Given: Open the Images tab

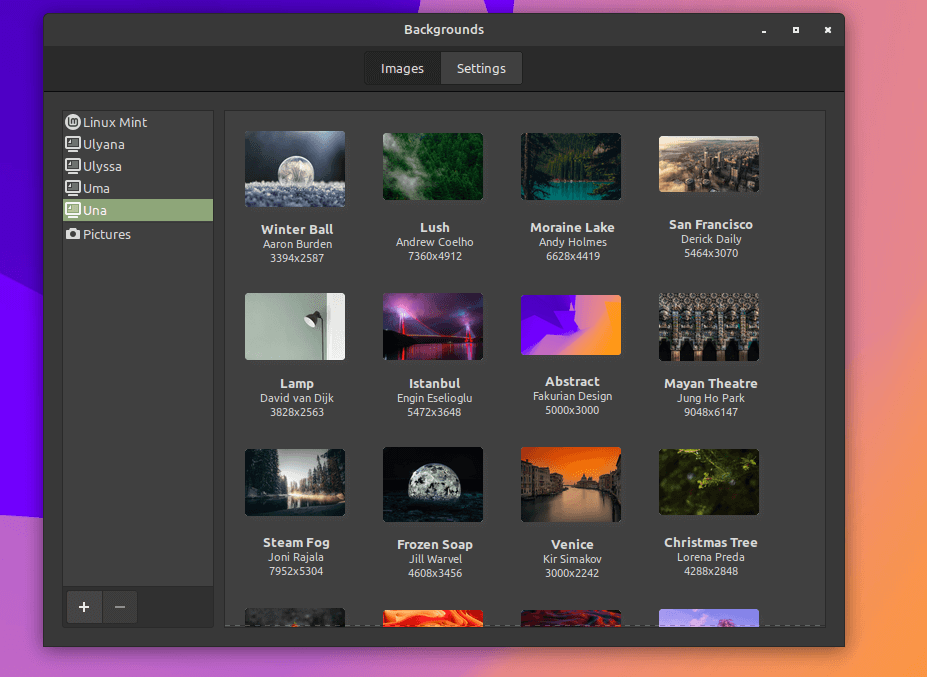Looking at the screenshot, I should (402, 69).
